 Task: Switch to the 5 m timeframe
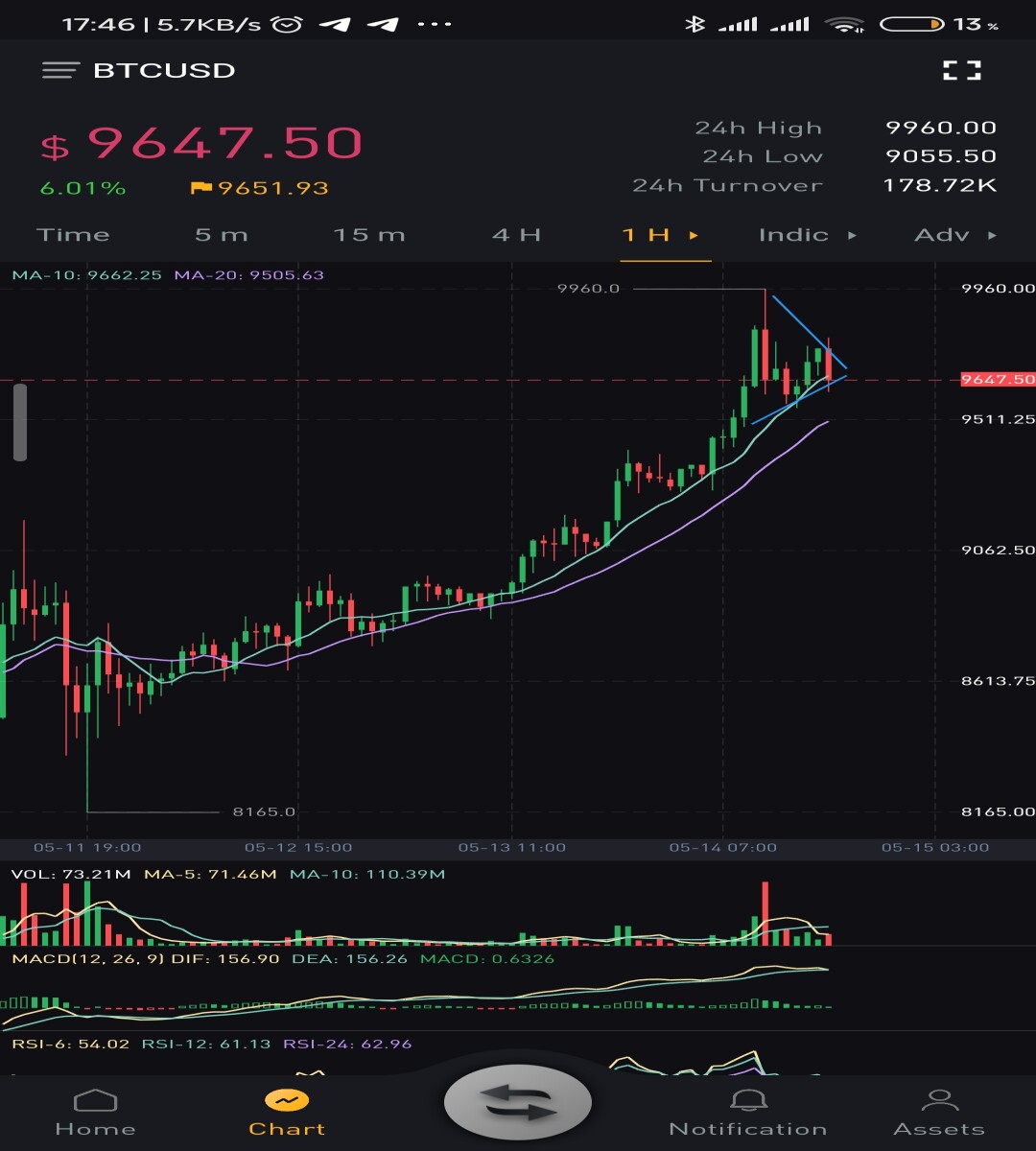click(x=221, y=235)
